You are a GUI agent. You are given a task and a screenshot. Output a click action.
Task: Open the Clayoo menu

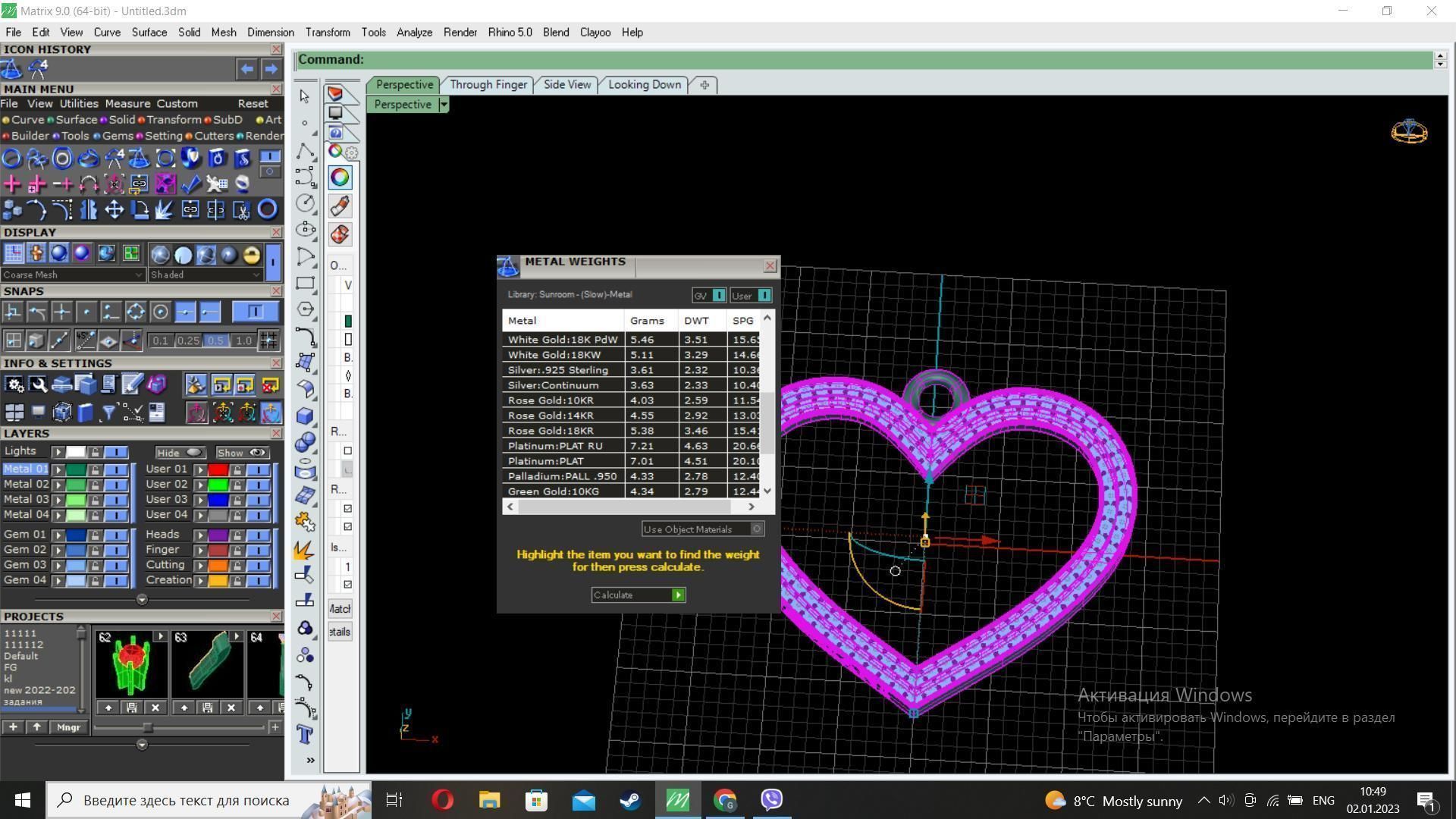click(595, 33)
